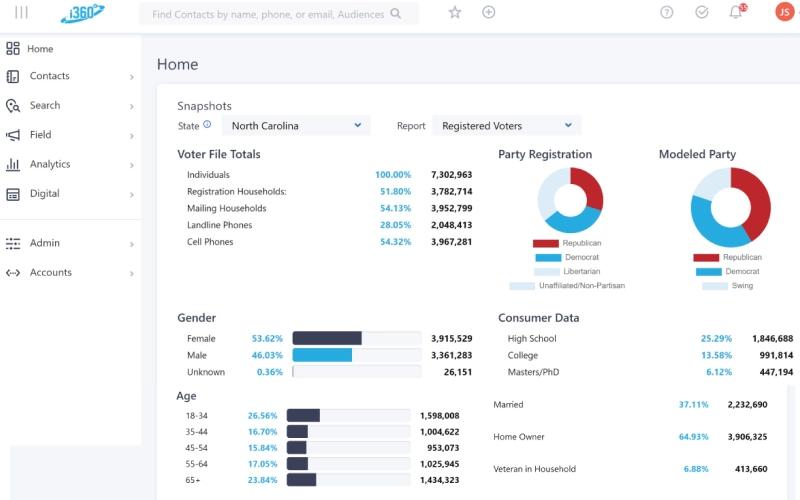This screenshot has height=500, width=800.
Task: Click the Digital sidebar icon
Action: click(x=13, y=194)
